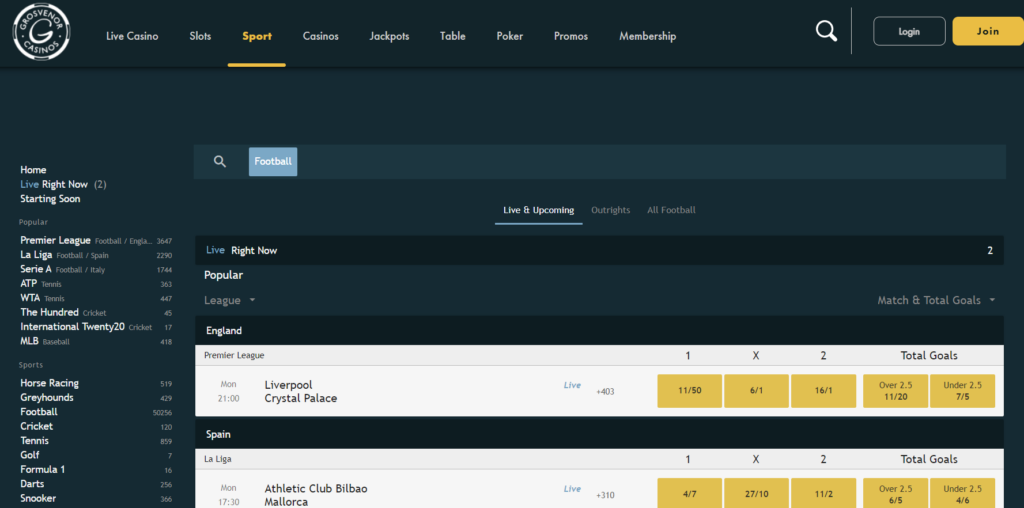Select Darts in Sports list

[x=96, y=484]
